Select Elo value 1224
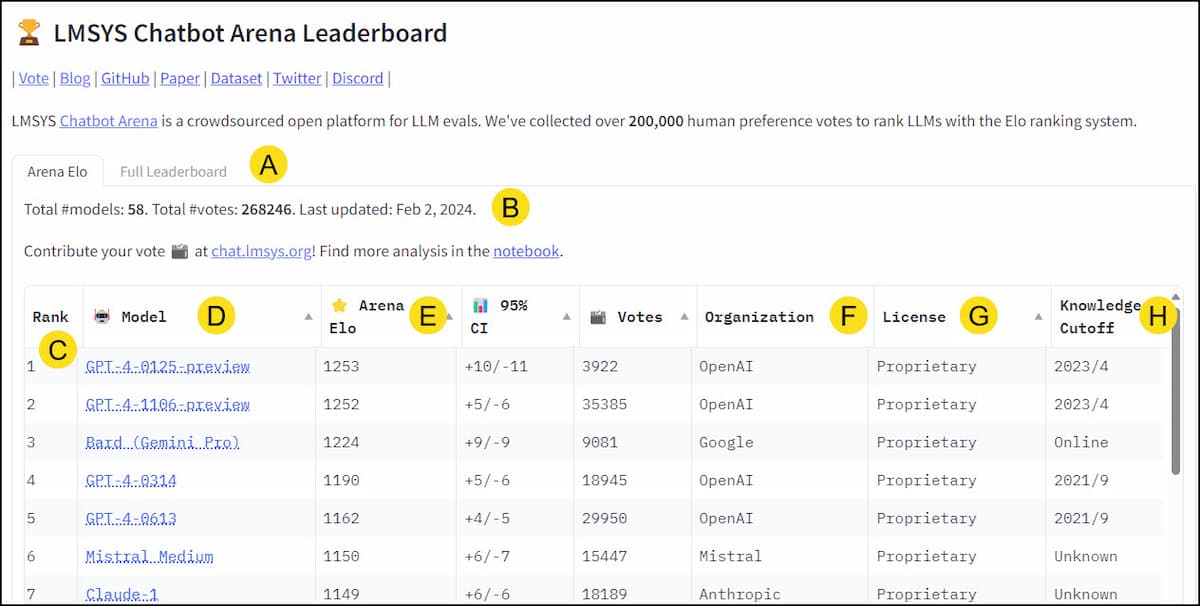The image size is (1200, 606). pos(341,442)
